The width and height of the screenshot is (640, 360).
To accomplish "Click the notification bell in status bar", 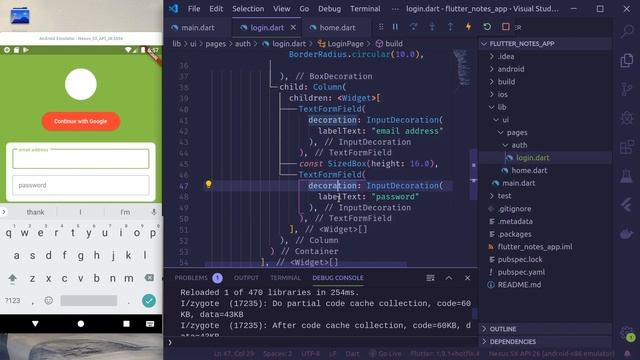I will coord(628,353).
